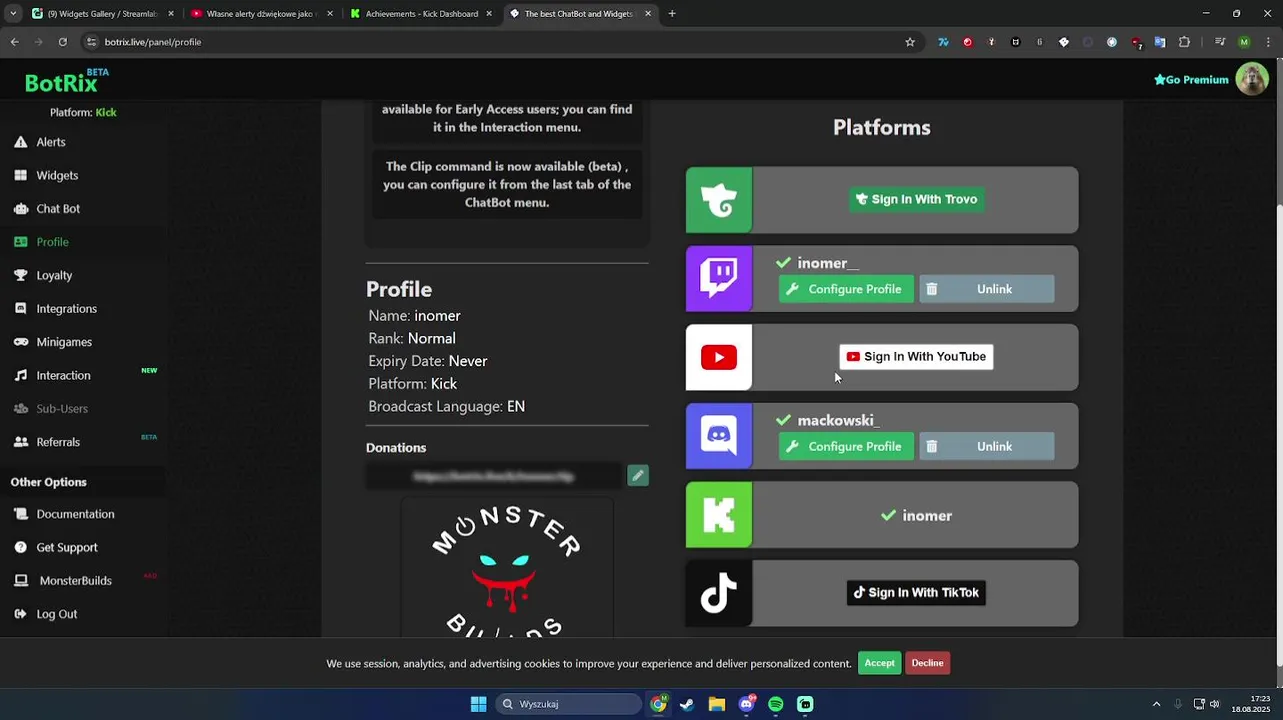1283x720 pixels.
Task: Reload the page
Action: point(62,42)
